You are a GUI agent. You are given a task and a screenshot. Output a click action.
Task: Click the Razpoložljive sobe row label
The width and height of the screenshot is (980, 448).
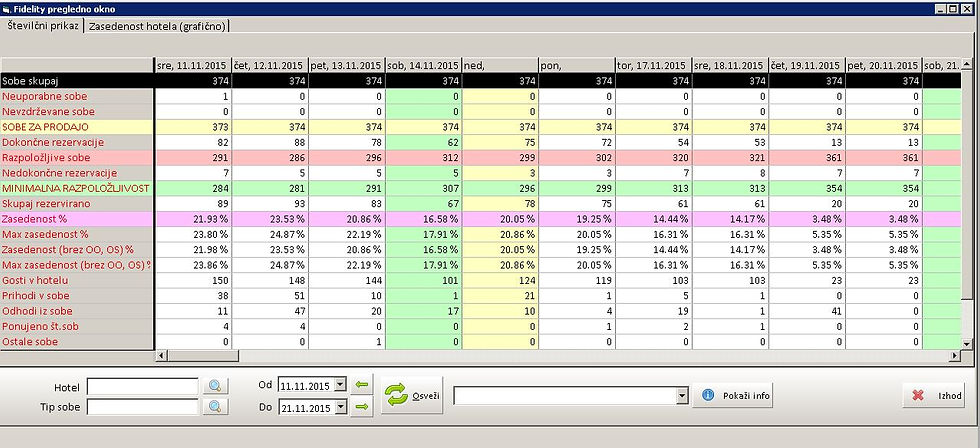[77, 157]
